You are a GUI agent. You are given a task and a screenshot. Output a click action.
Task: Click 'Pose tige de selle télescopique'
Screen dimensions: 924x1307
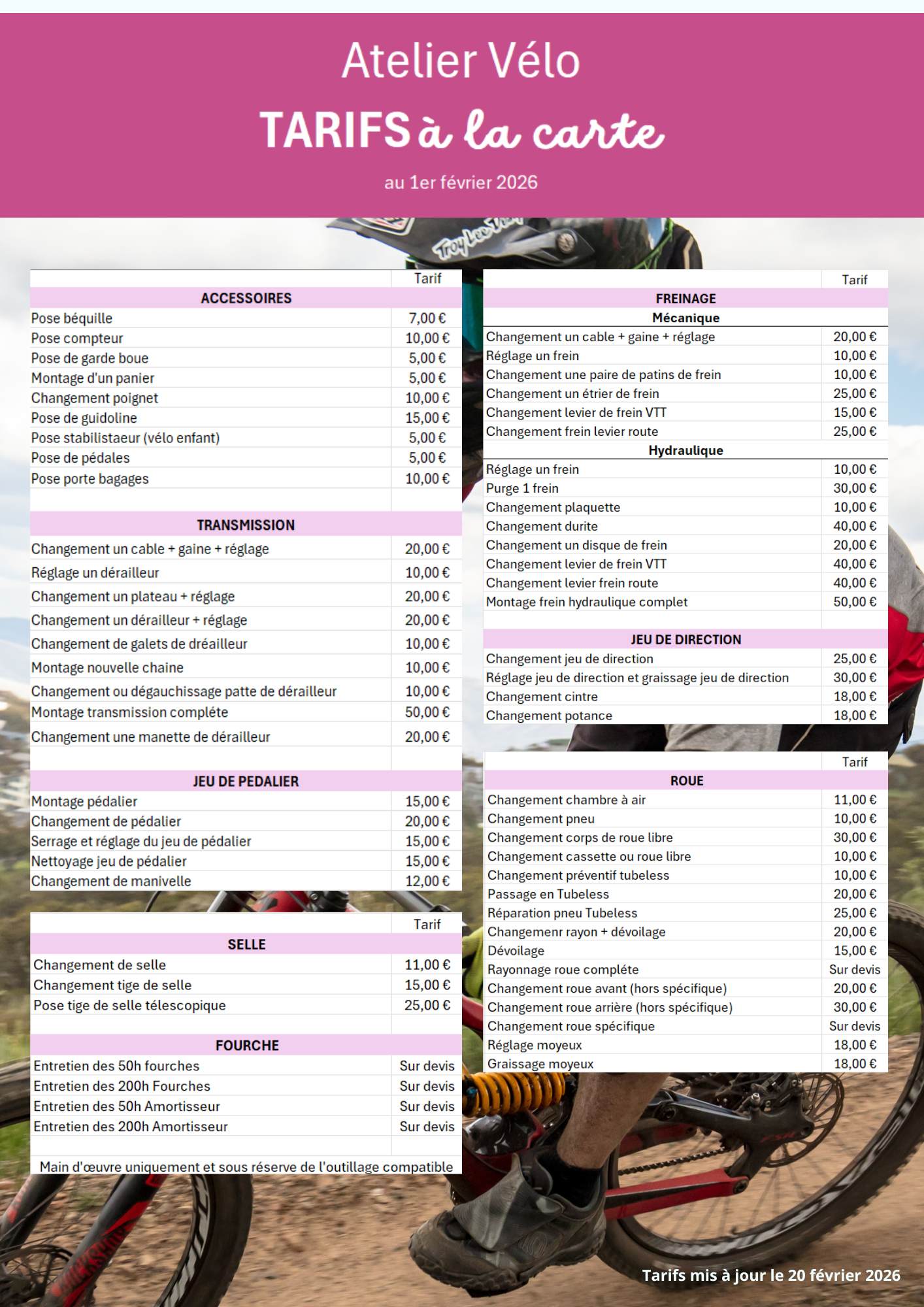click(129, 1005)
